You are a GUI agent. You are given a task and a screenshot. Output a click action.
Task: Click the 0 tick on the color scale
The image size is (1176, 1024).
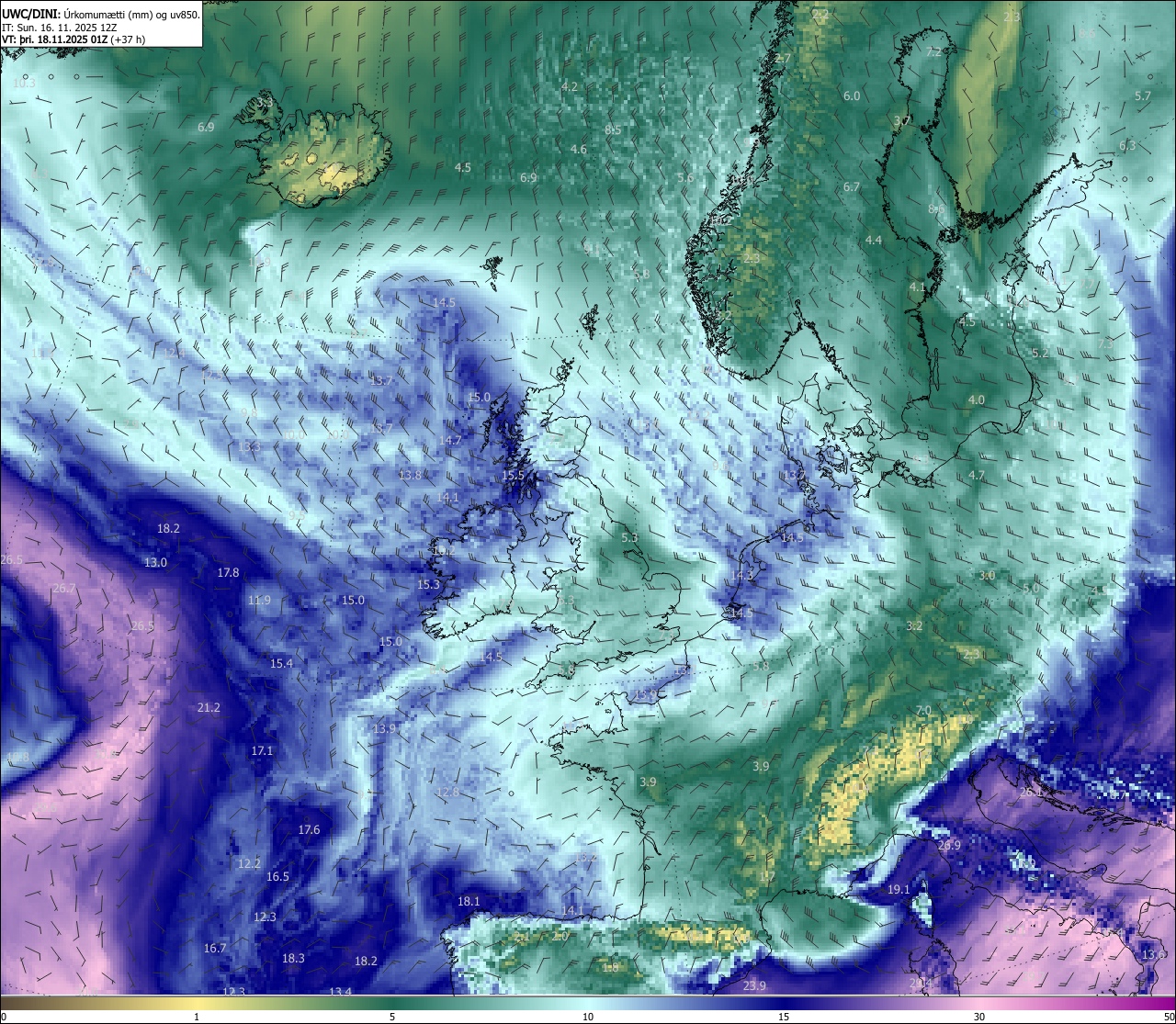(x=4, y=1017)
